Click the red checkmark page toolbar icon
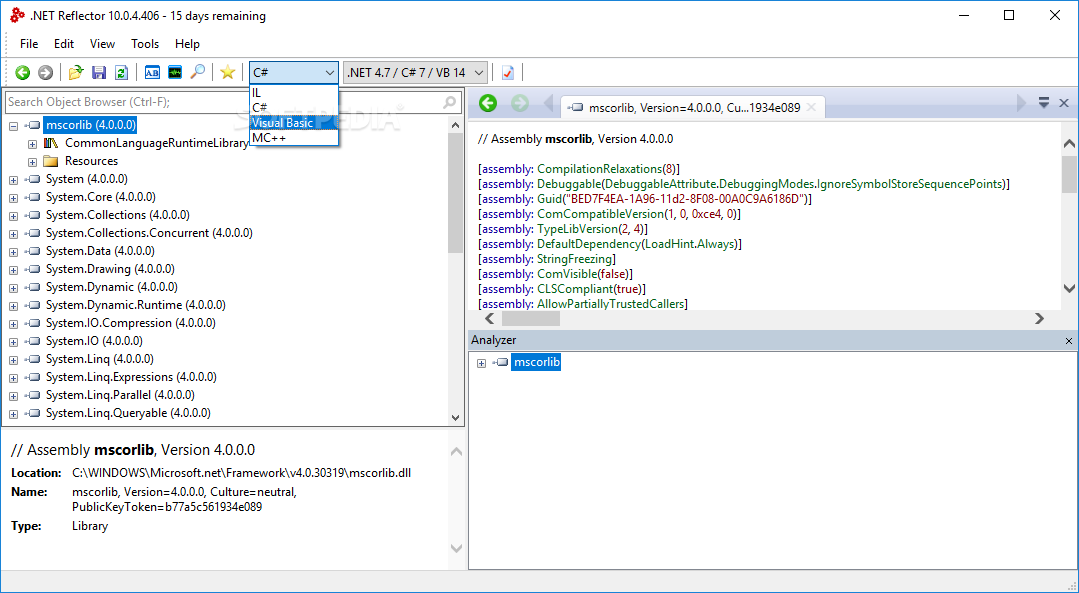The width and height of the screenshot is (1079, 593). tap(508, 72)
